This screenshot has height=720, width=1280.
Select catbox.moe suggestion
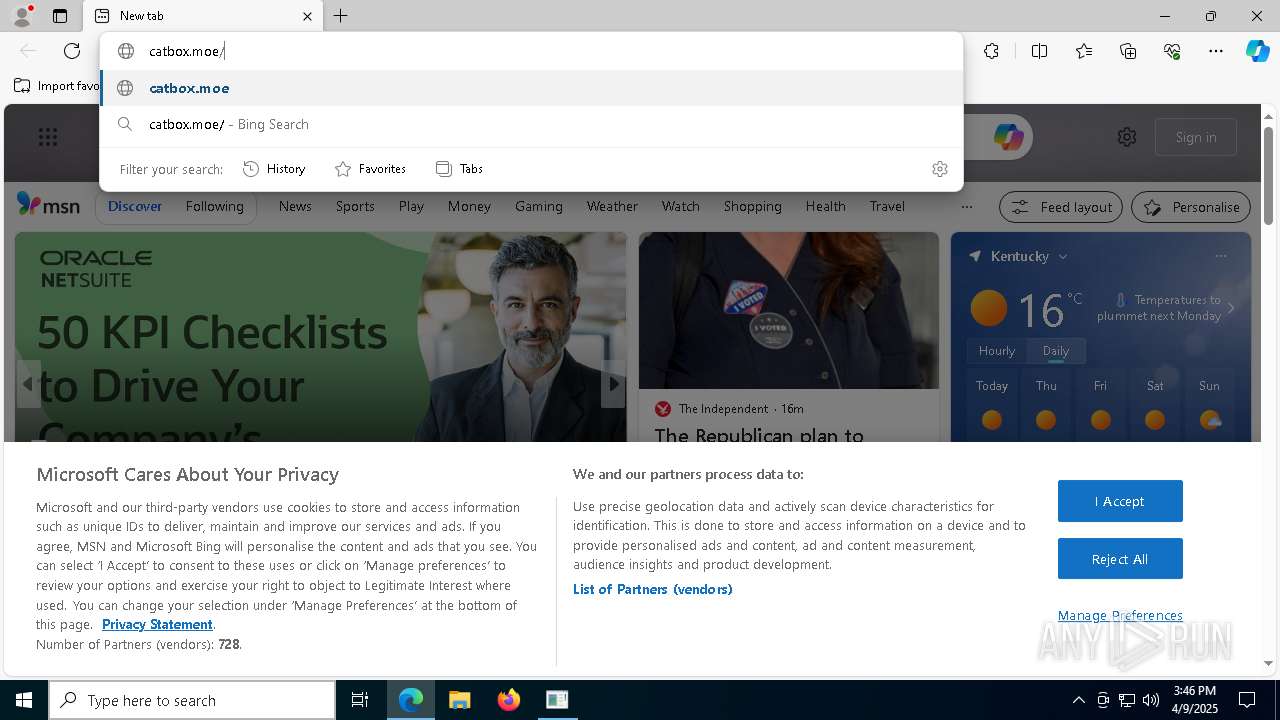531,88
